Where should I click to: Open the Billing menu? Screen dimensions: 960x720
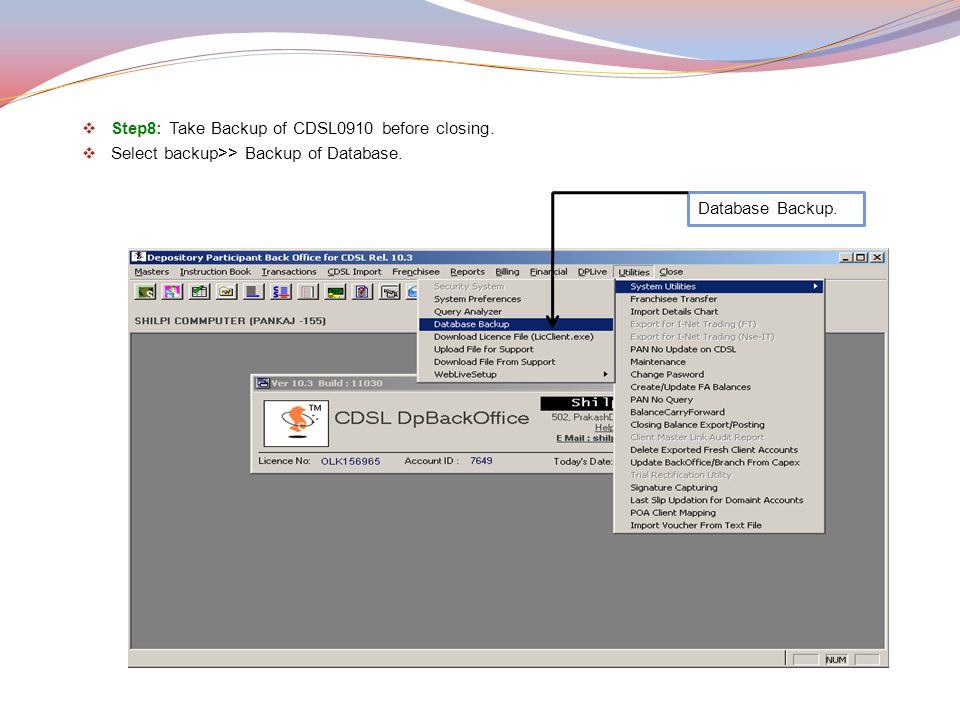[507, 272]
